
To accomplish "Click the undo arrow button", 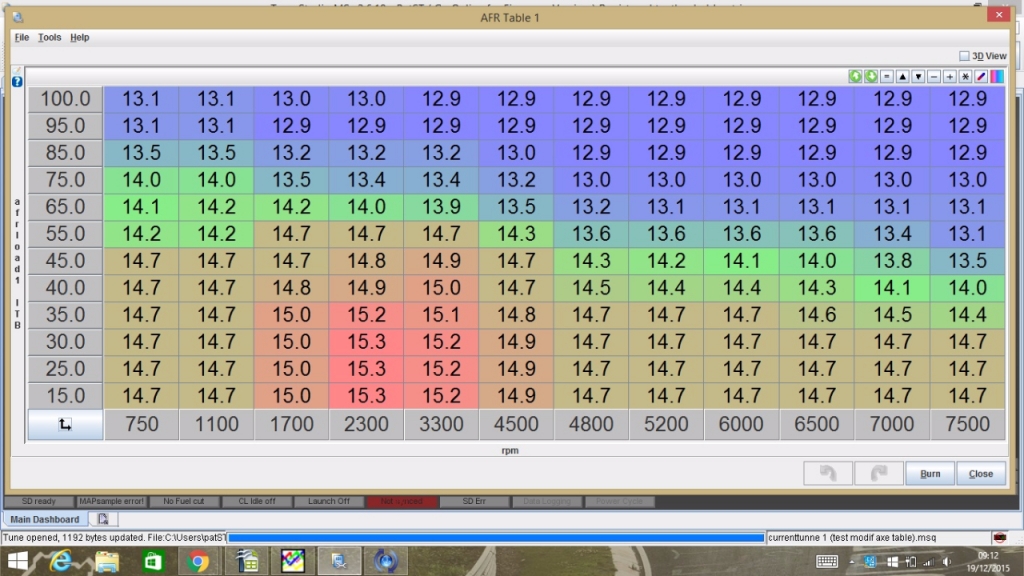I will click(x=827, y=473).
